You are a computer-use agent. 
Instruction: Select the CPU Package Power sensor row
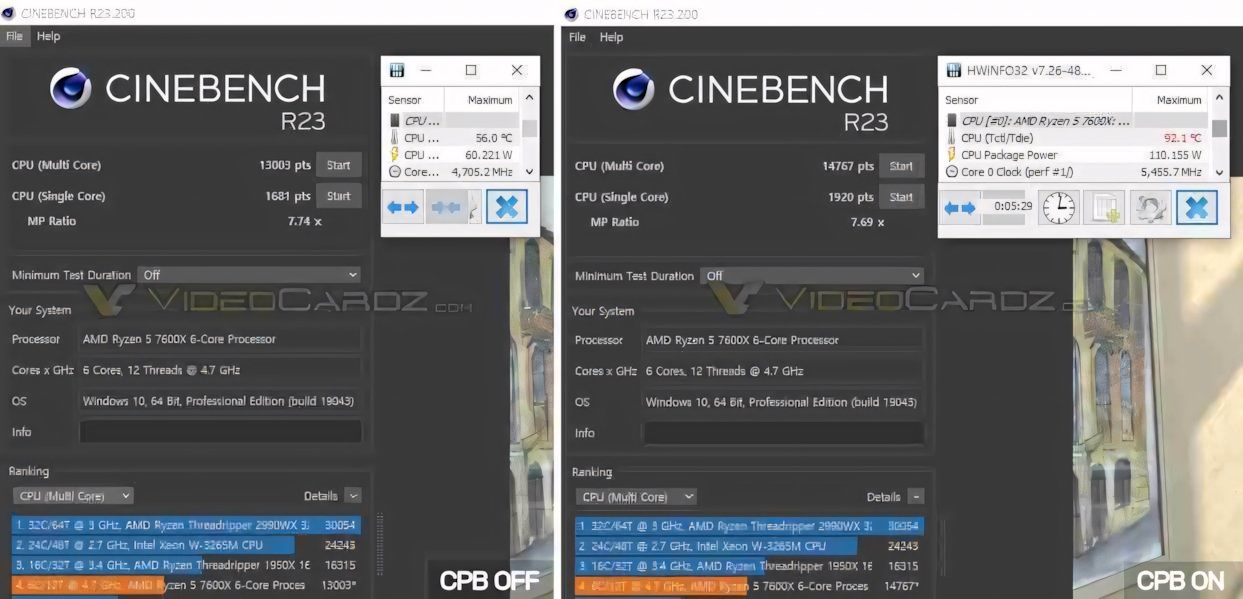point(1075,155)
